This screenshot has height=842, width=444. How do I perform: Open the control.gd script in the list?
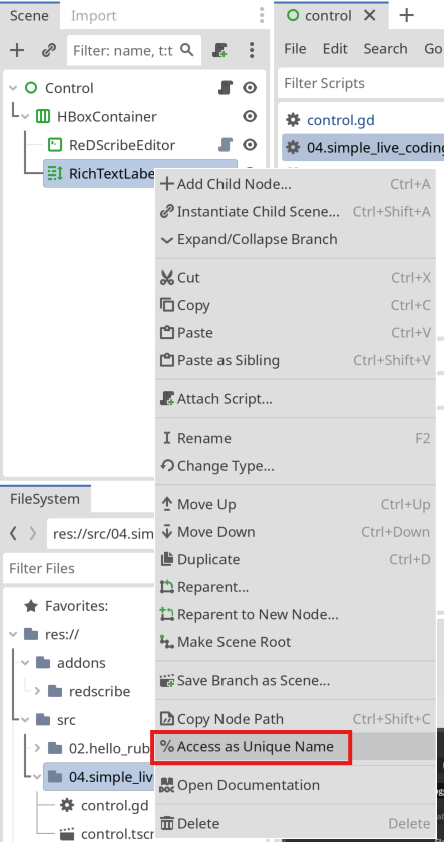[341, 120]
